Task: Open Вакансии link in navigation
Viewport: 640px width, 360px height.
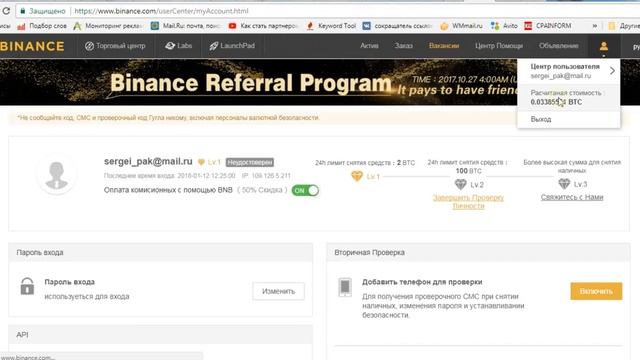Action: [444, 46]
